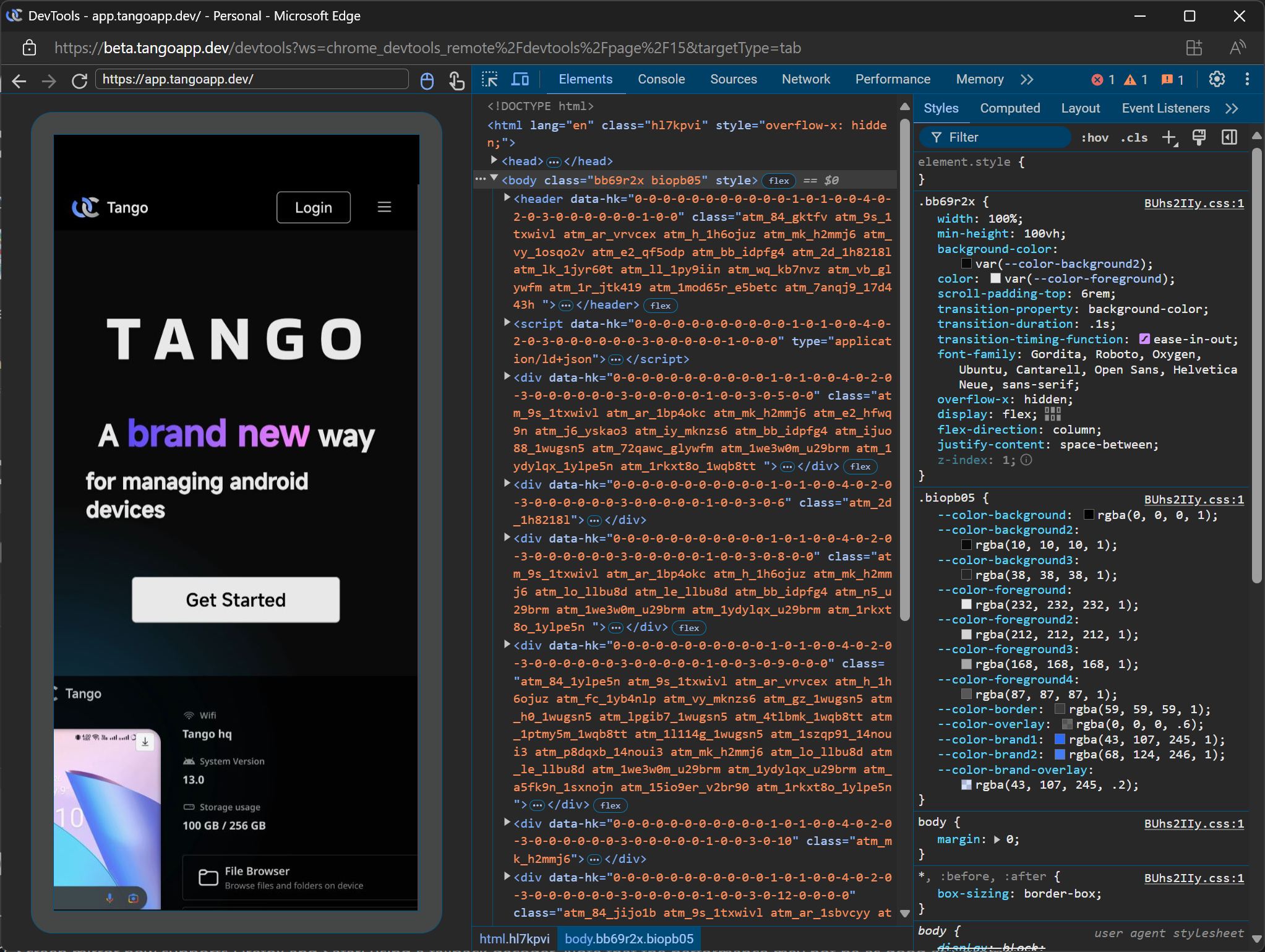Click the site info lock icon
Screen dimensions: 1265x952
pos(29,48)
